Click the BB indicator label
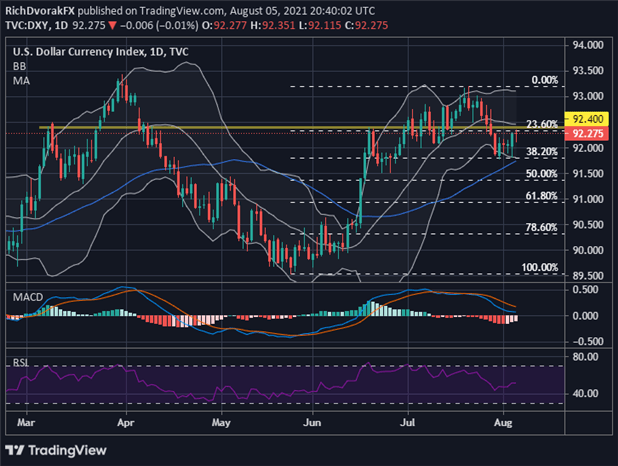Image resolution: width=618 pixels, height=466 pixels. tap(19, 66)
